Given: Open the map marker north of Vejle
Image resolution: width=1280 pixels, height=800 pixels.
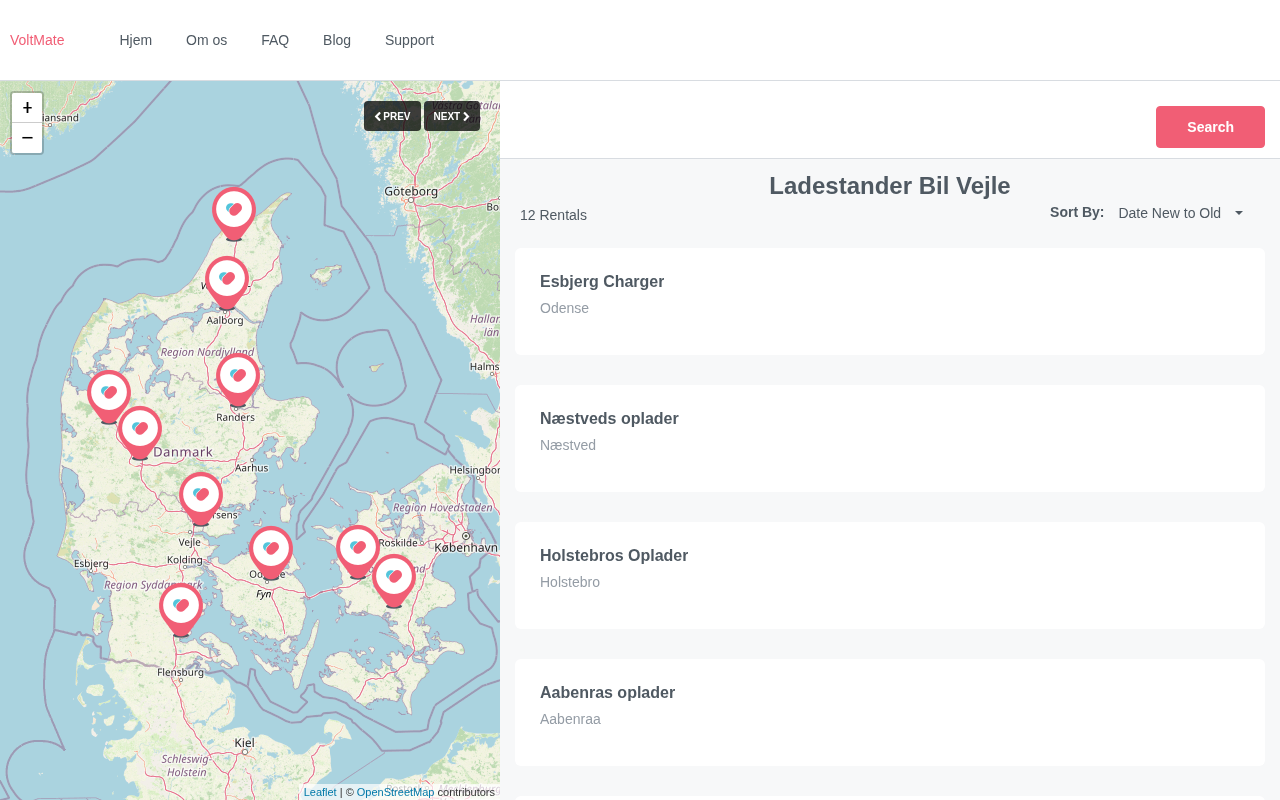Looking at the screenshot, I should [201, 498].
